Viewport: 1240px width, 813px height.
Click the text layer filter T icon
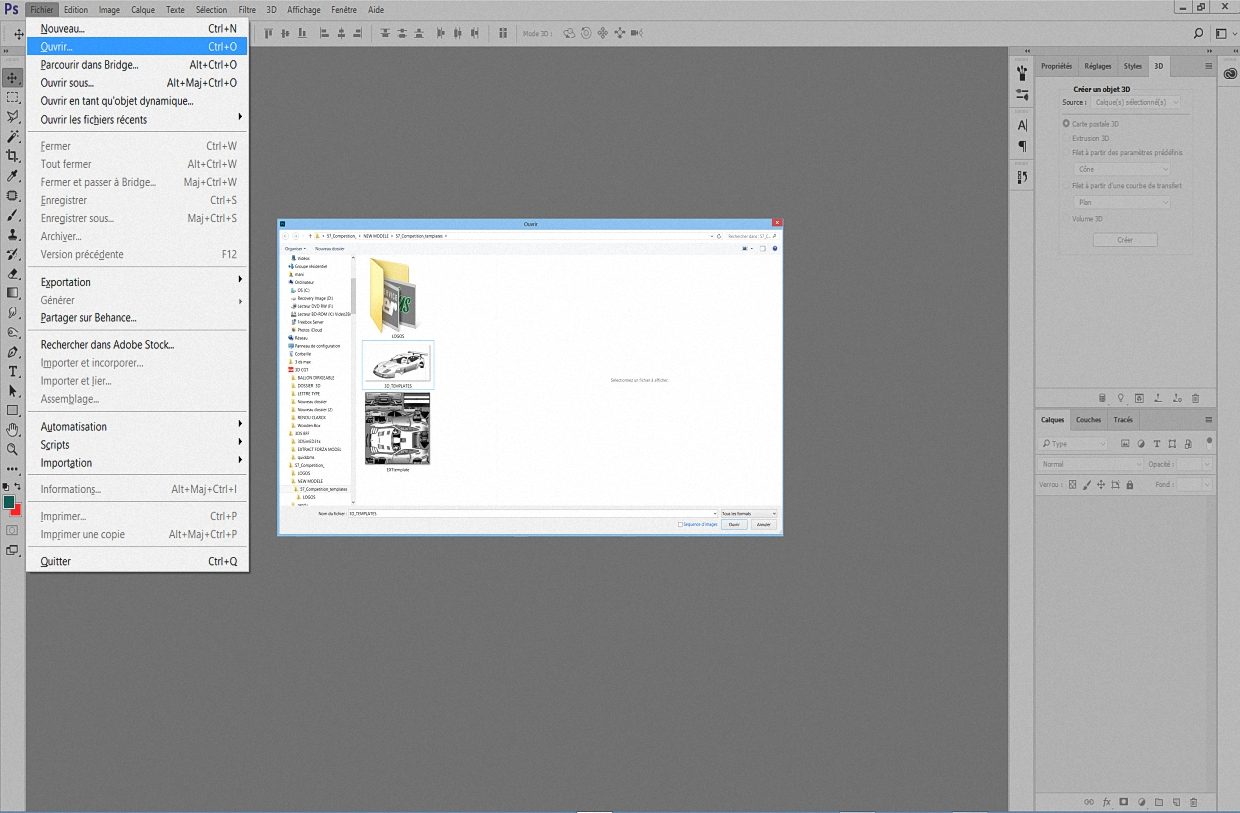(1157, 444)
